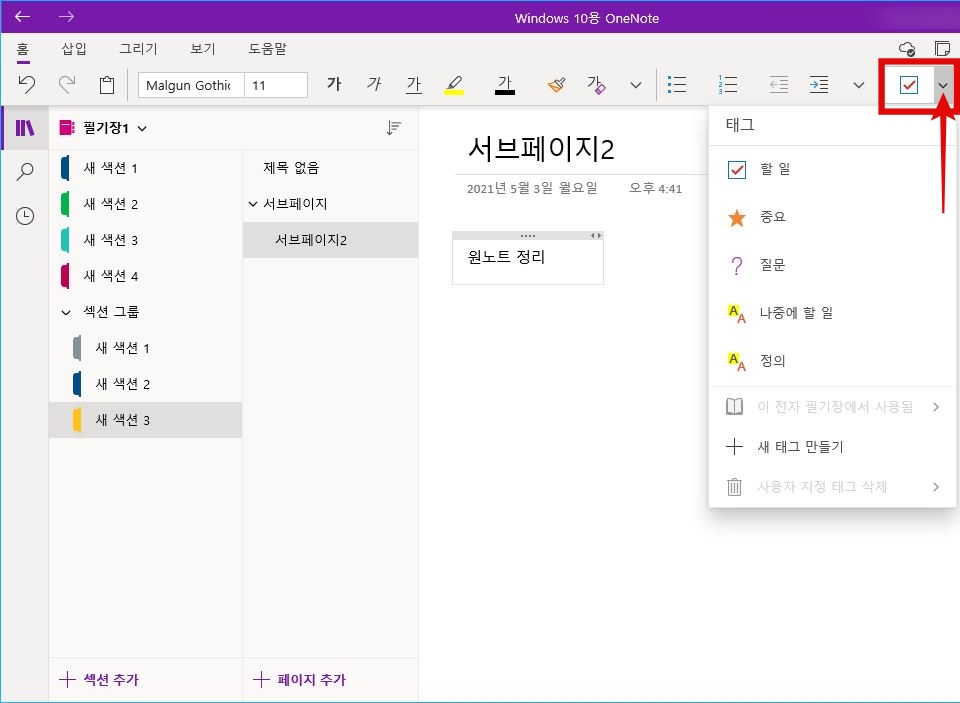The width and height of the screenshot is (960, 703).
Task: Switch to the 삽입 tab
Action: tap(74, 48)
